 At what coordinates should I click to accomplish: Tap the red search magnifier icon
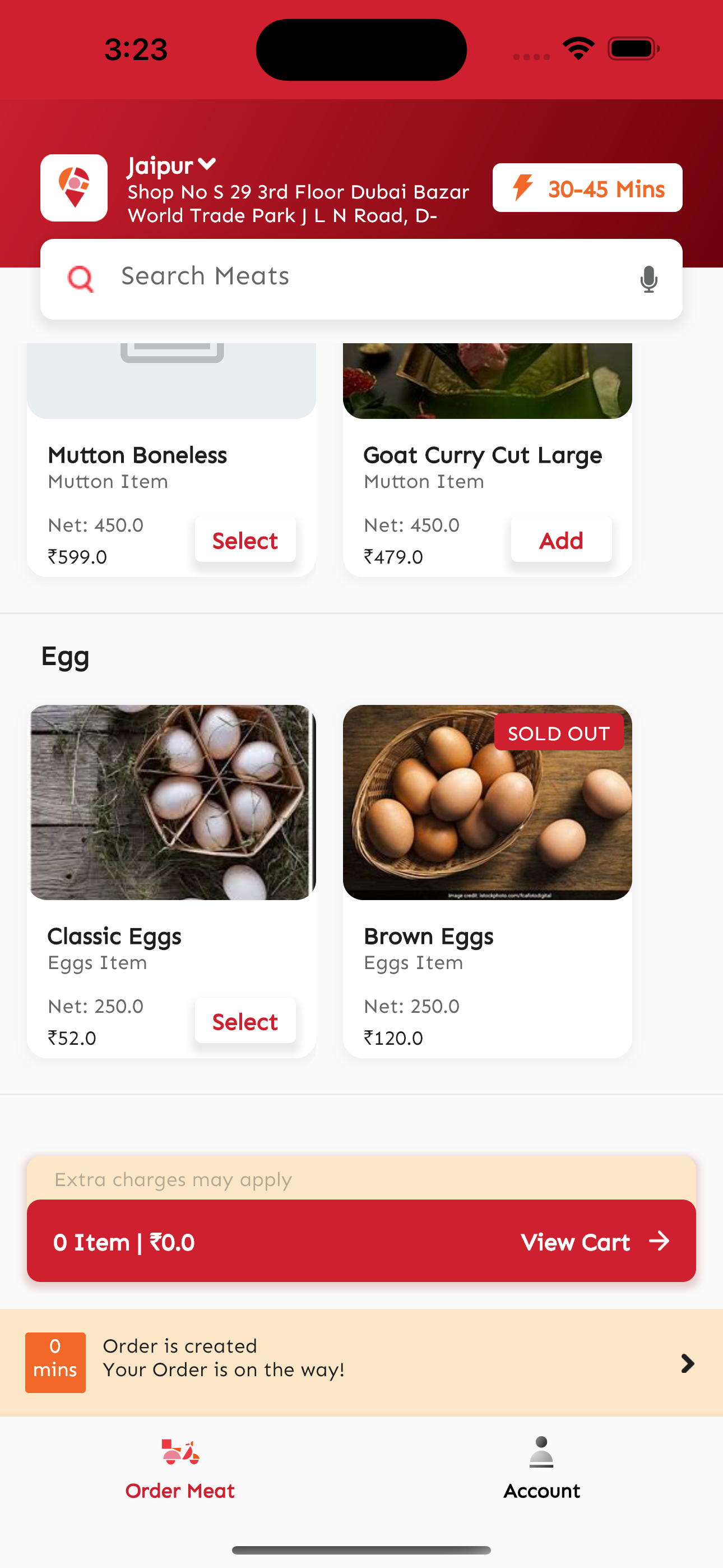(x=80, y=279)
